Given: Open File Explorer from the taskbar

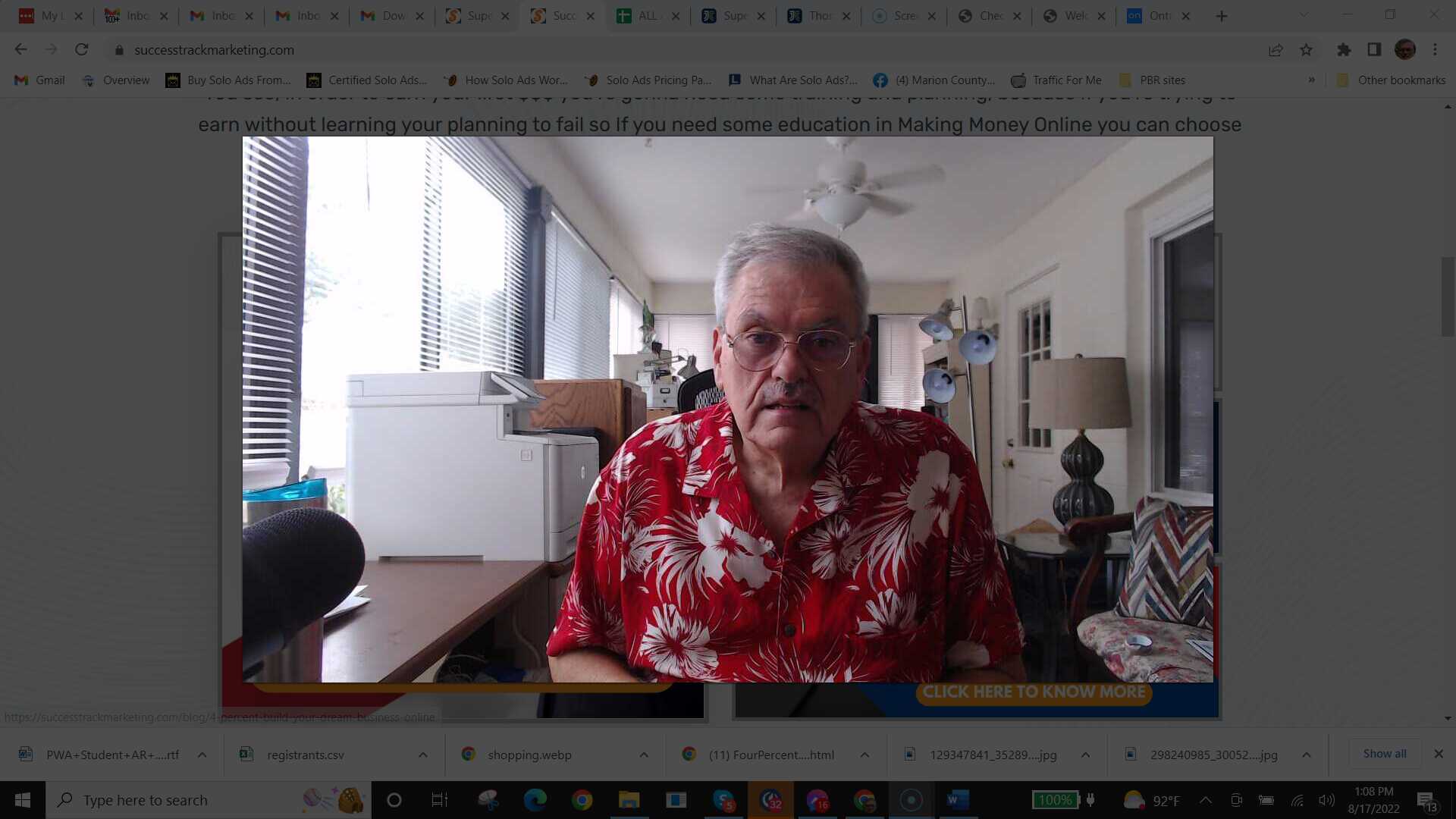Looking at the screenshot, I should coord(629,799).
